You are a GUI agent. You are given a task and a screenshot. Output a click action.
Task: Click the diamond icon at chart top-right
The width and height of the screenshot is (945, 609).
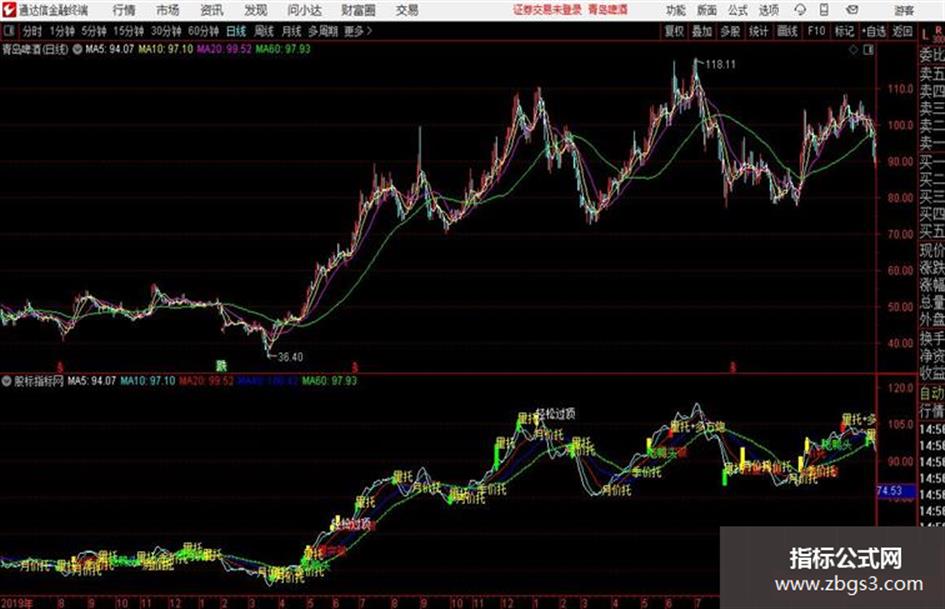853,50
